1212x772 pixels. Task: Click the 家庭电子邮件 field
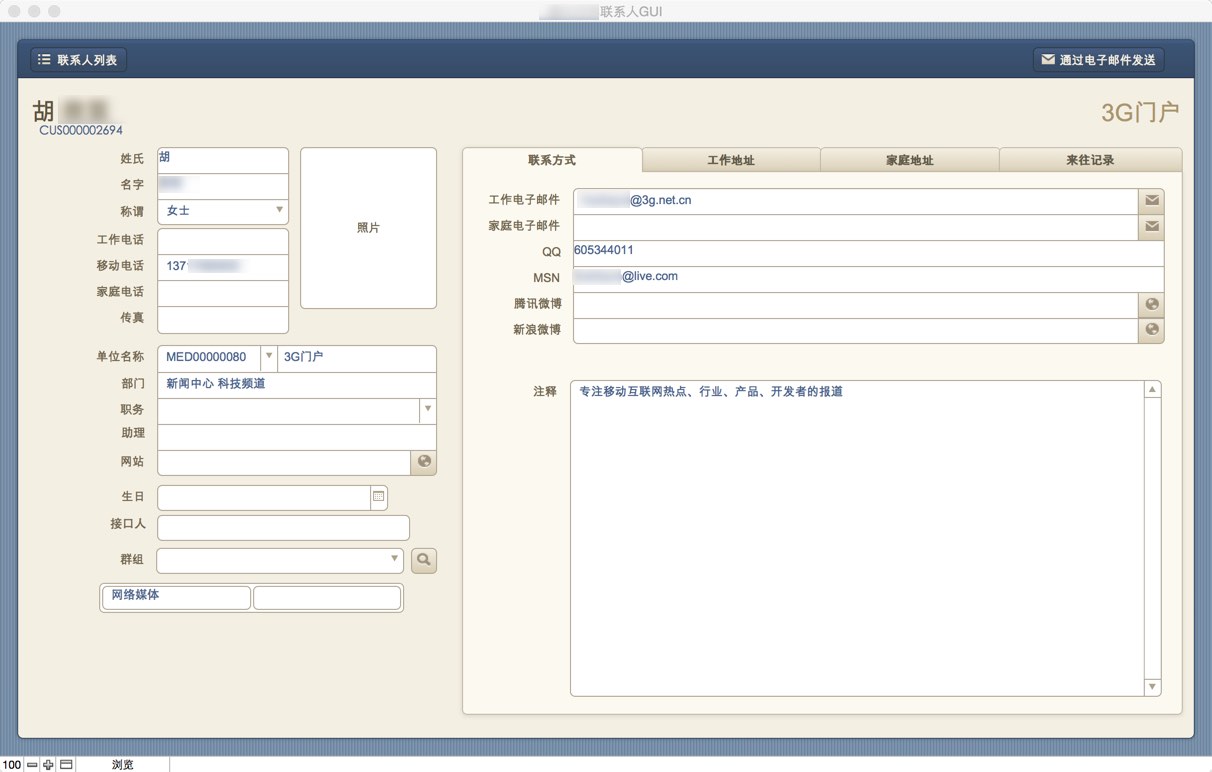point(856,227)
